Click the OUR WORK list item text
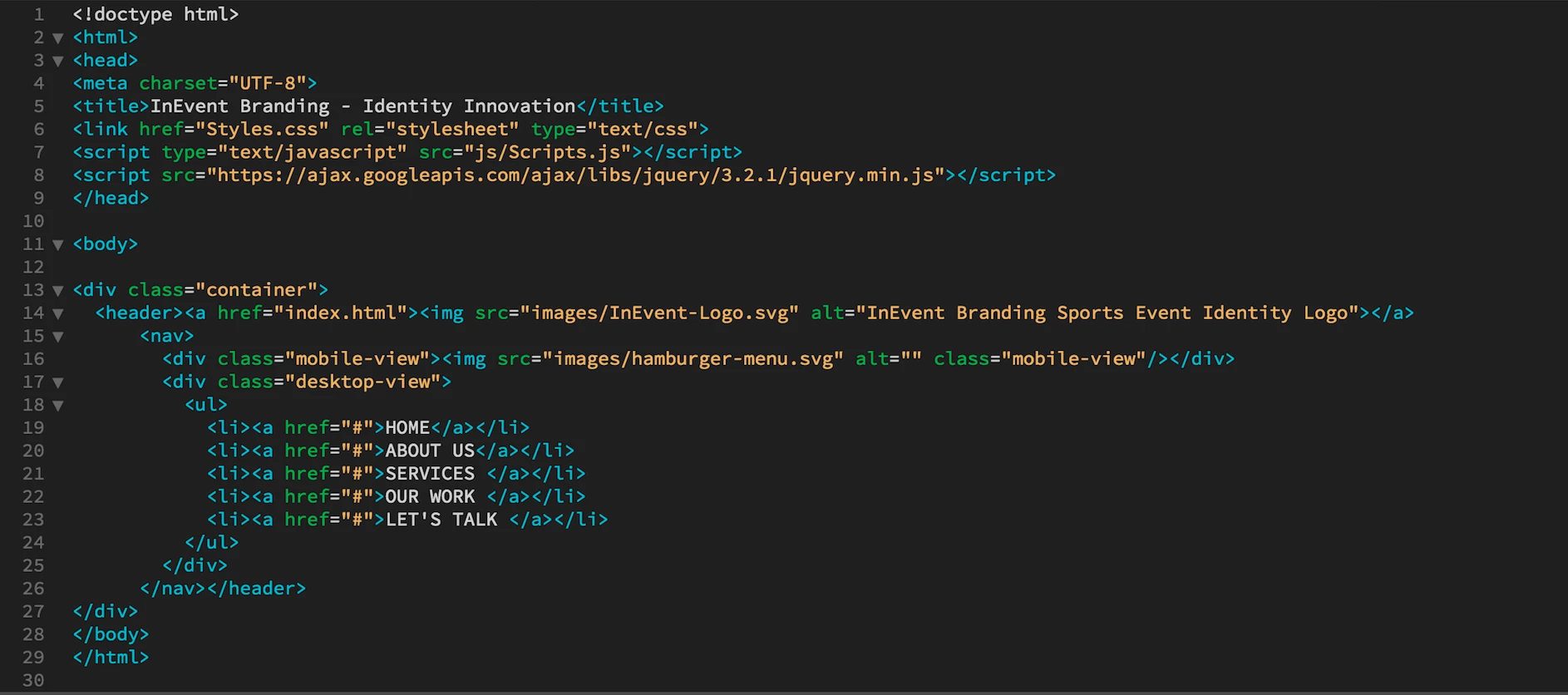1568x695 pixels. click(x=430, y=496)
